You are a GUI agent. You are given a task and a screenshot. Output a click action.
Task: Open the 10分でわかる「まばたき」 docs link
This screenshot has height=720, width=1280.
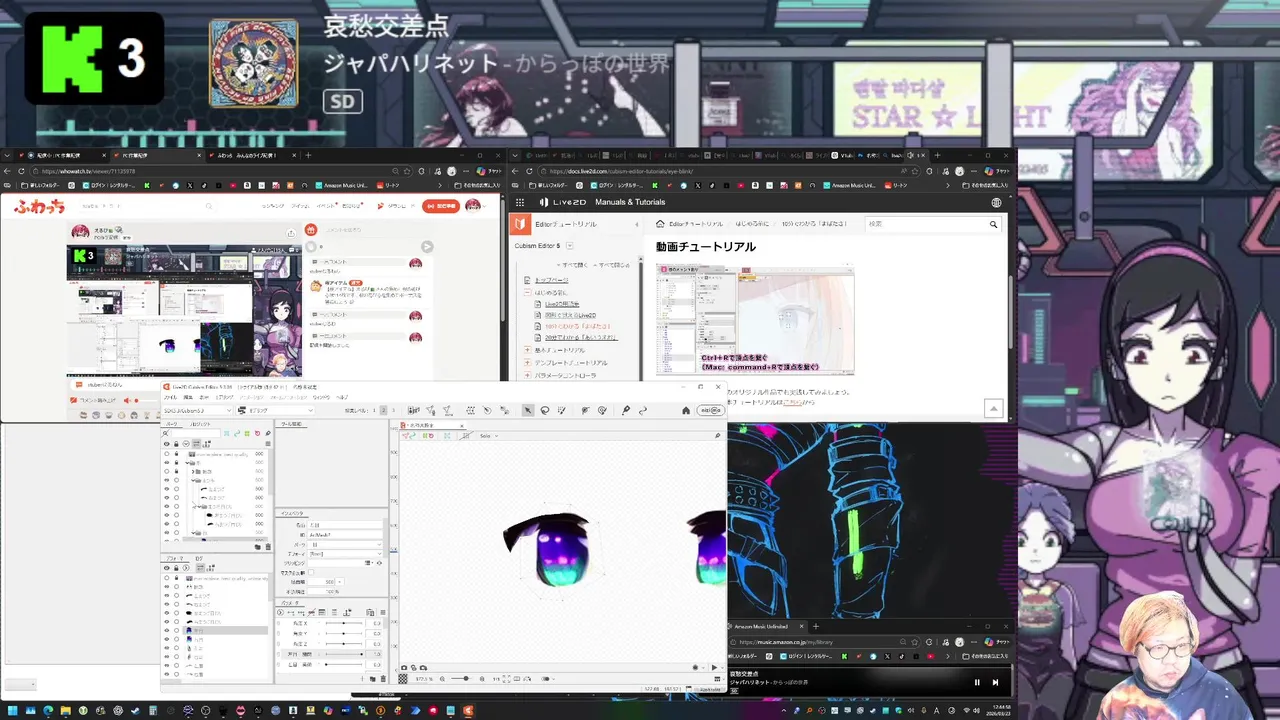[579, 326]
